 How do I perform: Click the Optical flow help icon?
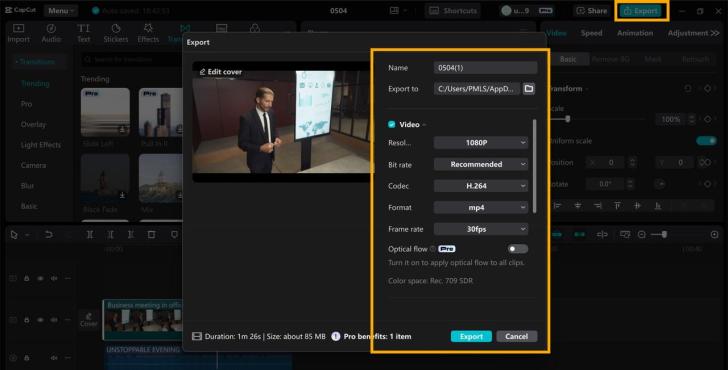(x=433, y=249)
